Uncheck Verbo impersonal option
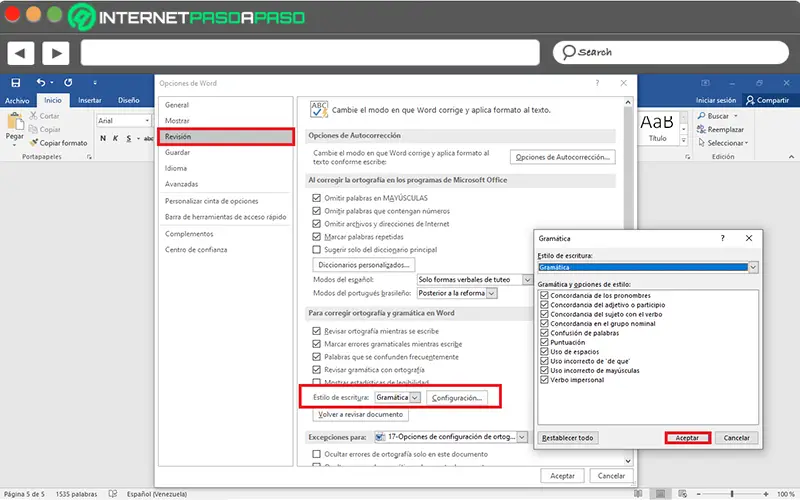This screenshot has width=800, height=500. coord(544,380)
